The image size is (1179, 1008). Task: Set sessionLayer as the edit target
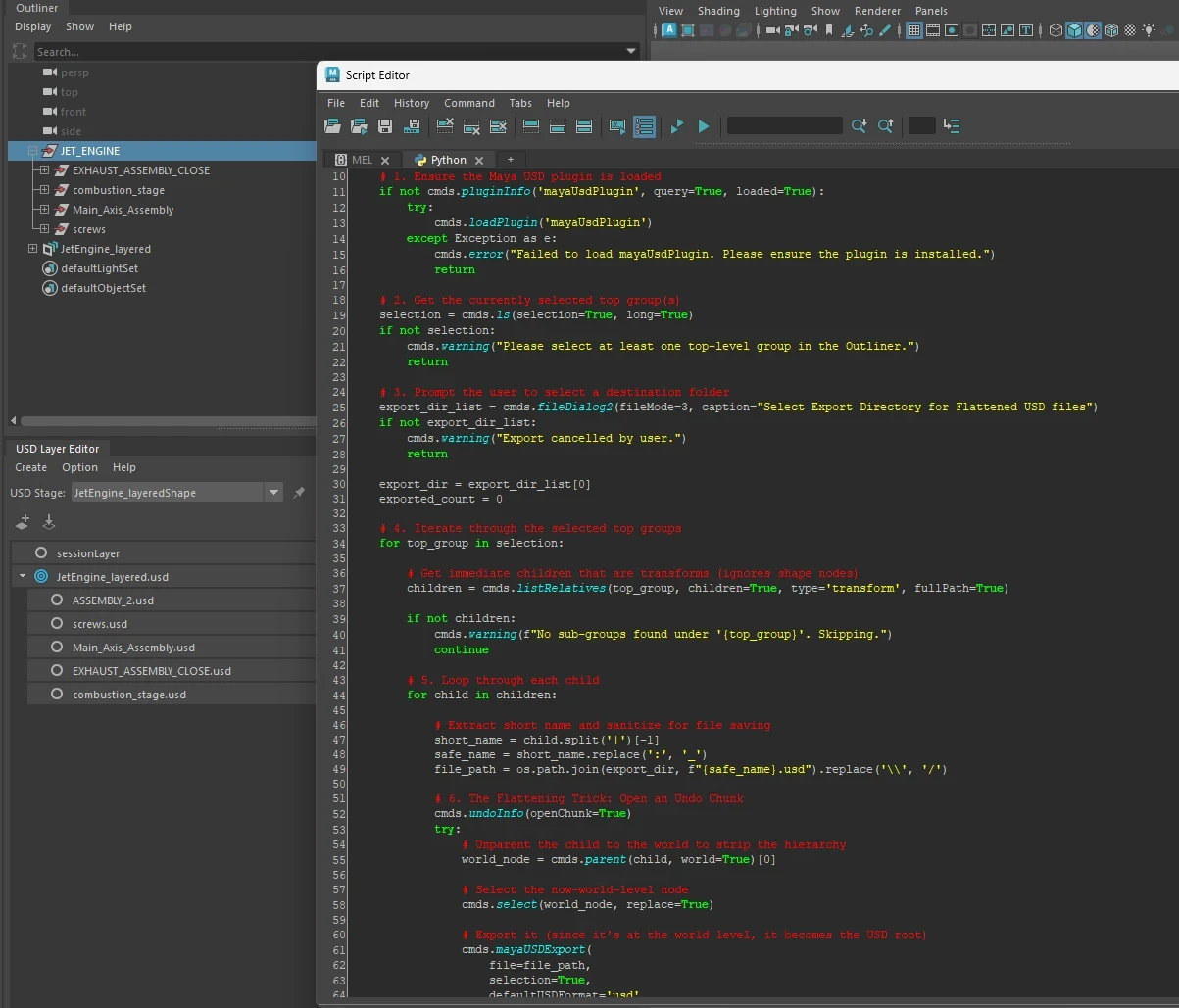coord(41,553)
